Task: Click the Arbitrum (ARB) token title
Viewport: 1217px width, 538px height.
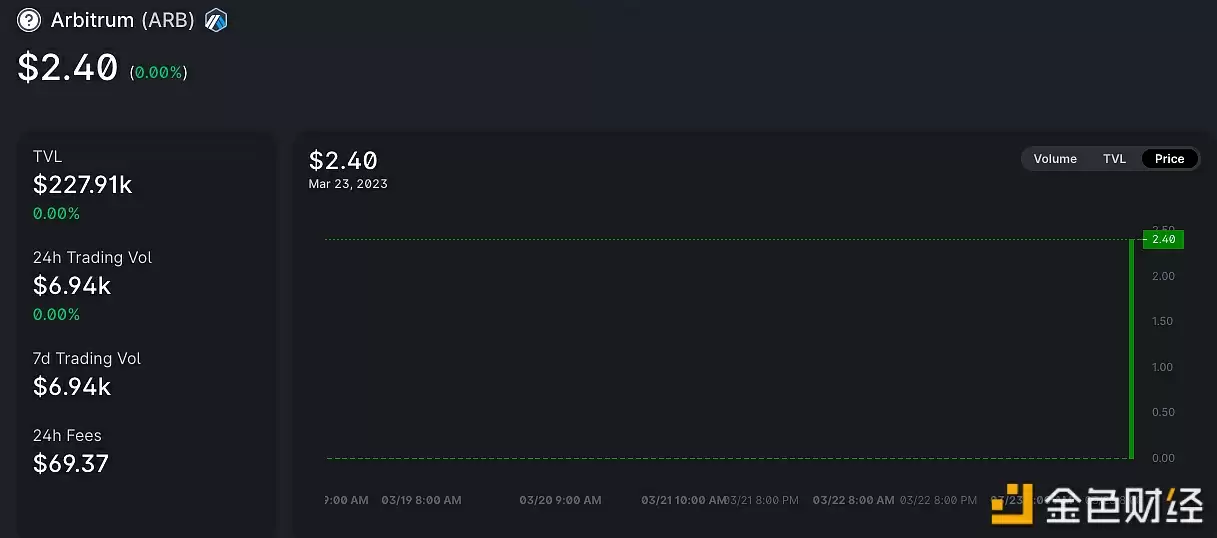Action: click(121, 20)
